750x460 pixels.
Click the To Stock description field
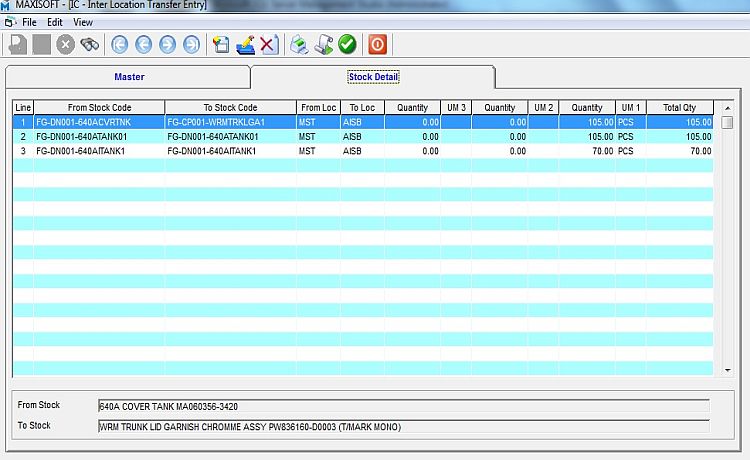click(403, 426)
